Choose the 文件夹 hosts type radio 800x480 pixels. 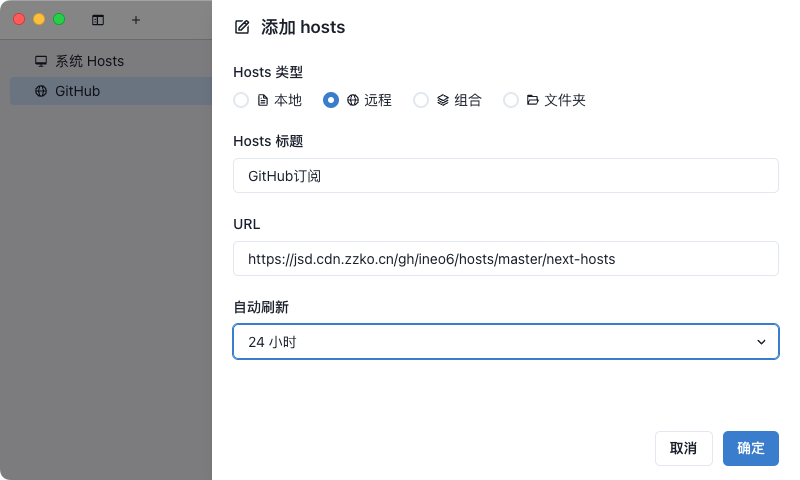click(x=511, y=100)
